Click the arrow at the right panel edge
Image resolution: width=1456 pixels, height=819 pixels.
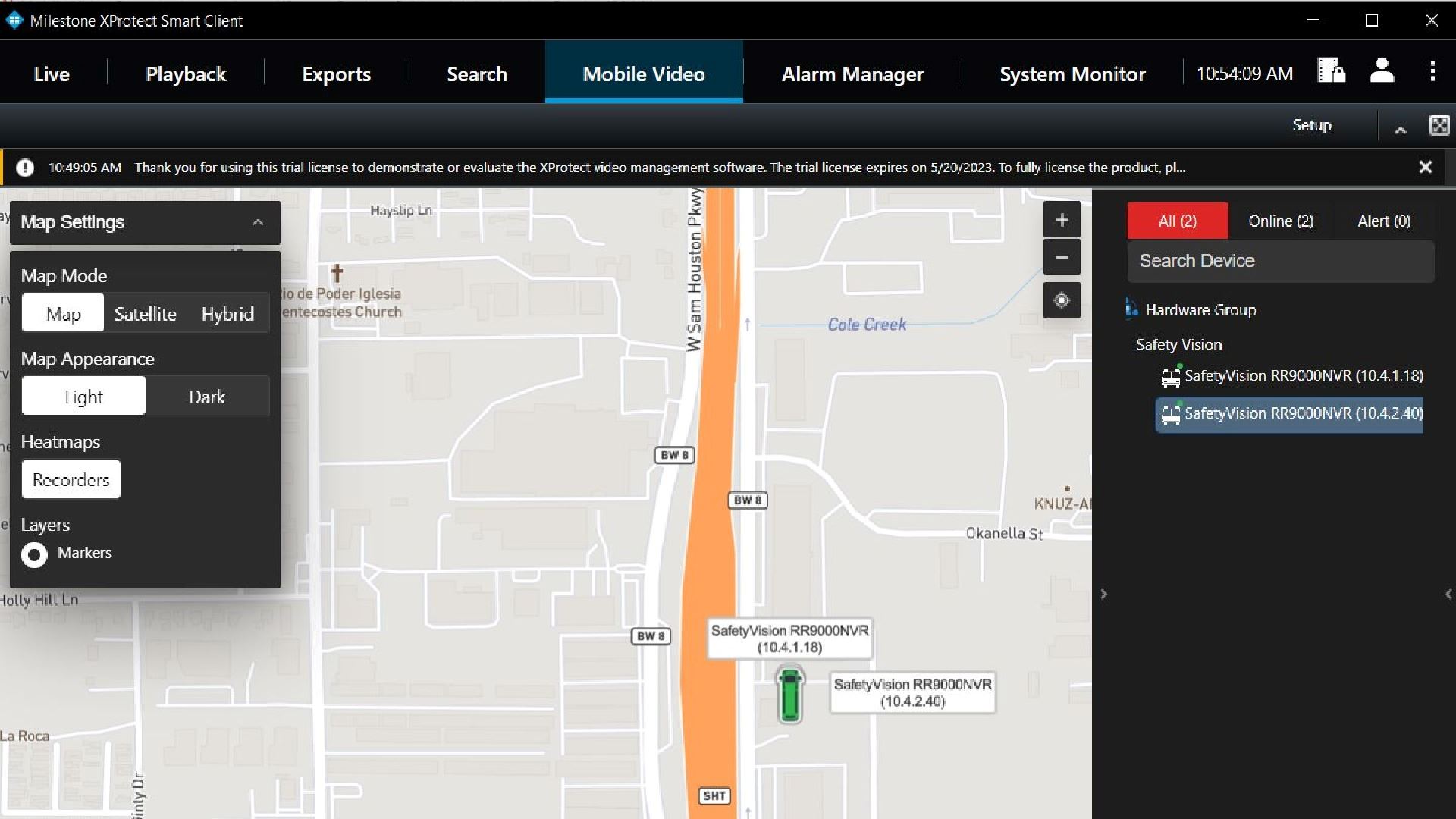point(1448,594)
